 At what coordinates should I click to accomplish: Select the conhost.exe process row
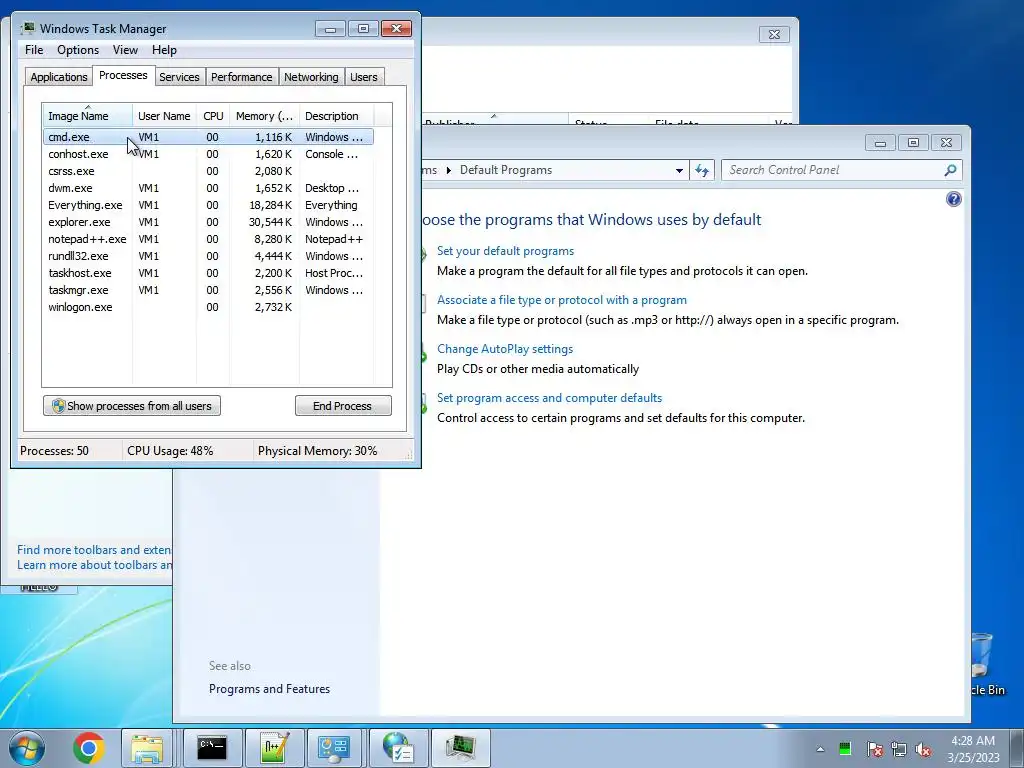point(208,154)
